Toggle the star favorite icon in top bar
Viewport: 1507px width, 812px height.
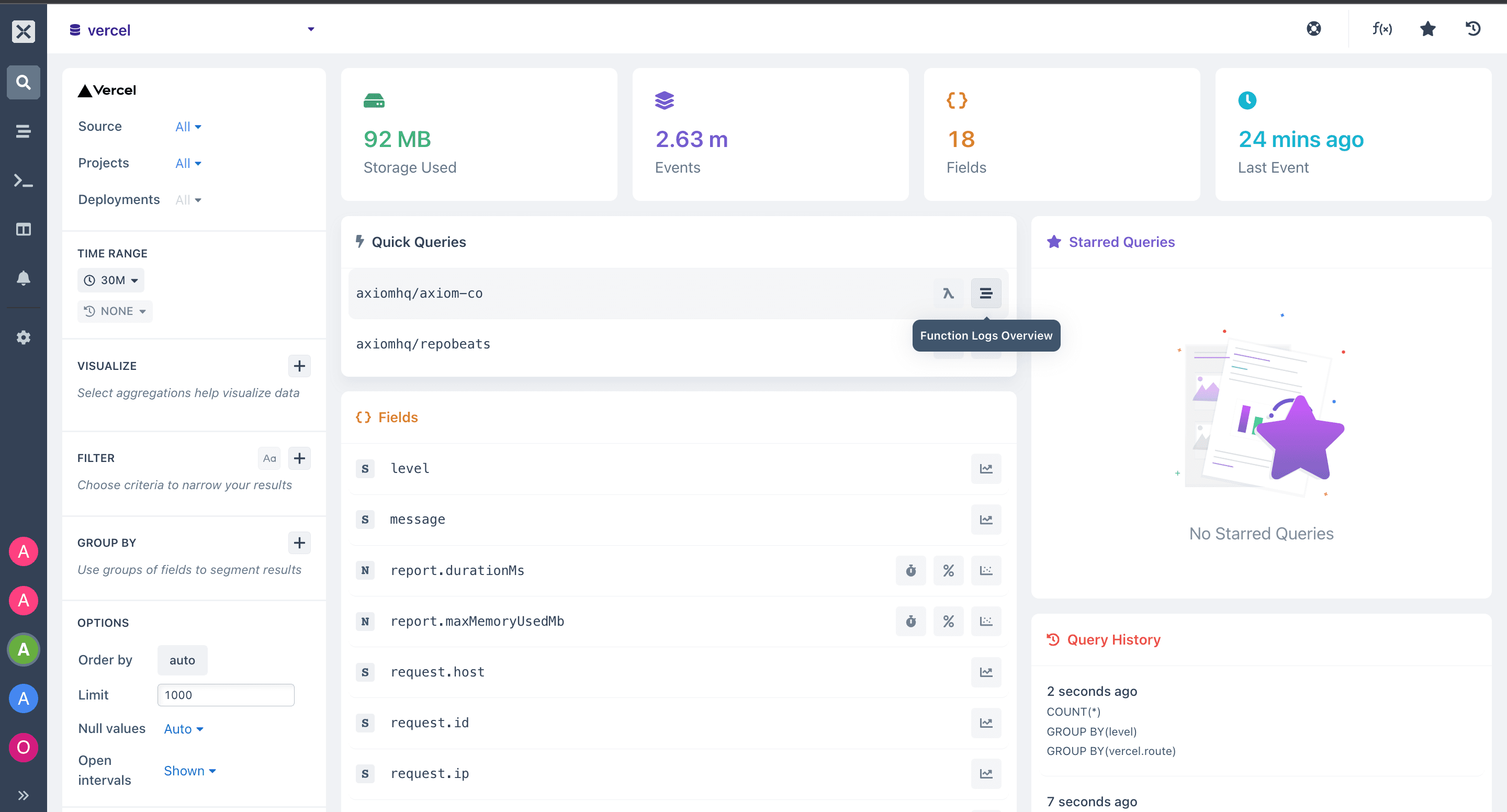coord(1427,29)
